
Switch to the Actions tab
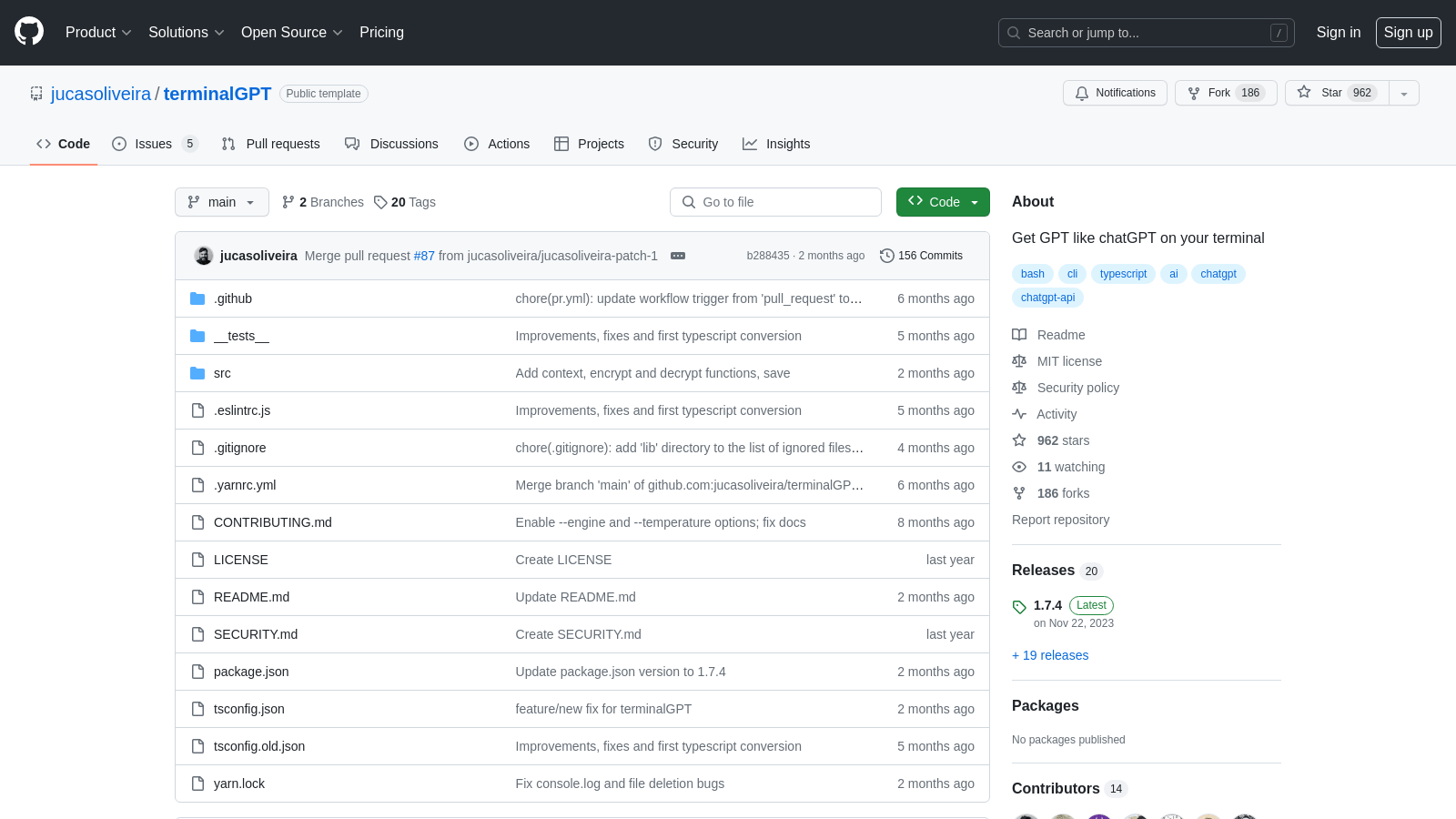click(x=497, y=144)
